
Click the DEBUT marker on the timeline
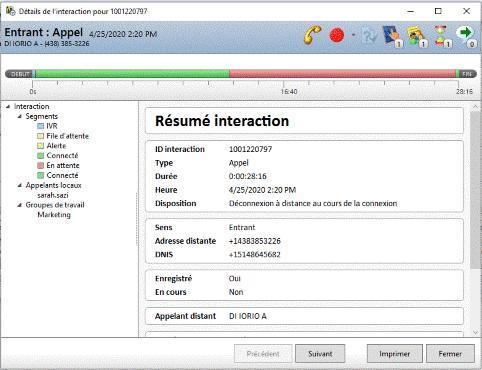[x=19, y=74]
